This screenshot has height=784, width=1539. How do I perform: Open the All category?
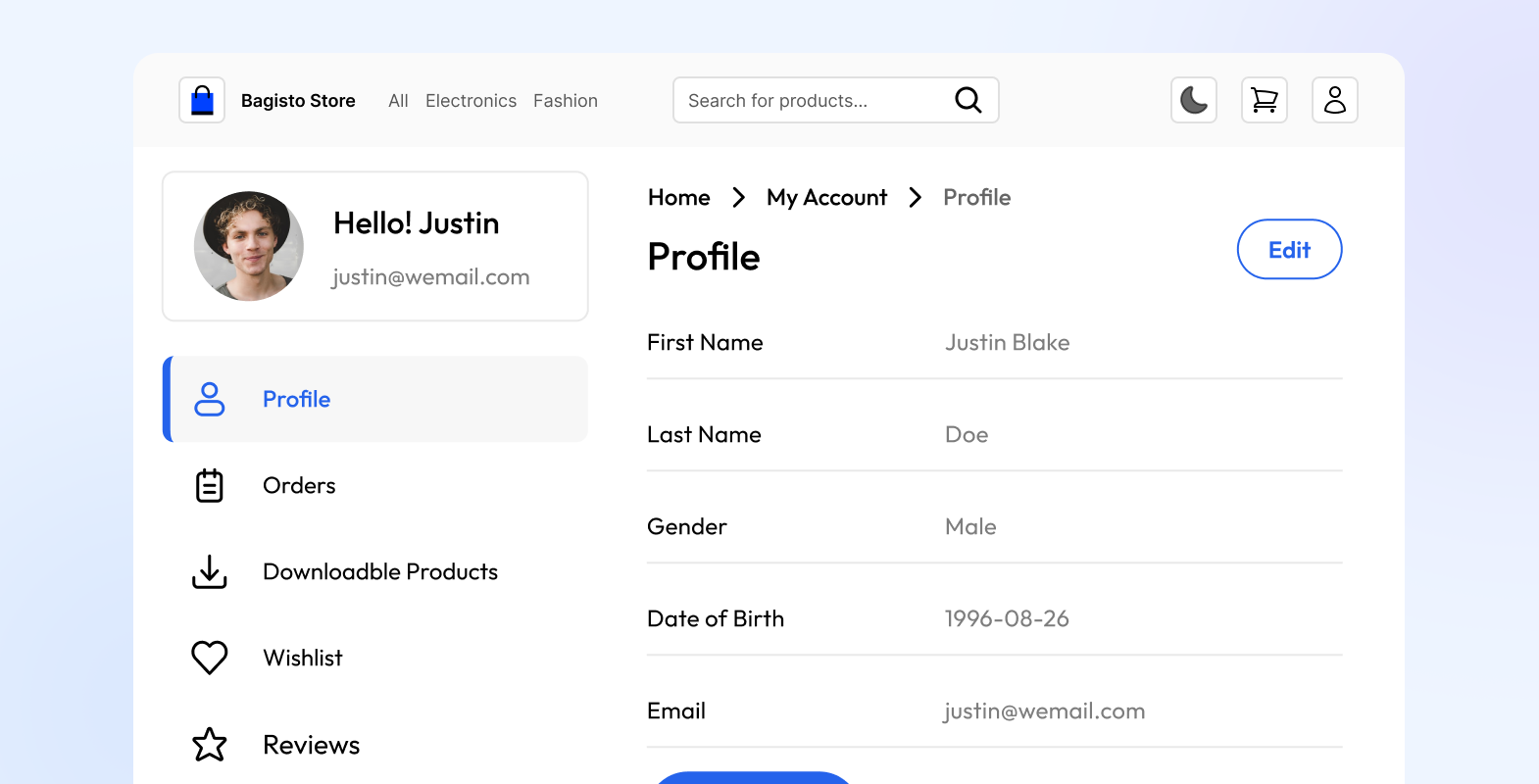(x=398, y=101)
